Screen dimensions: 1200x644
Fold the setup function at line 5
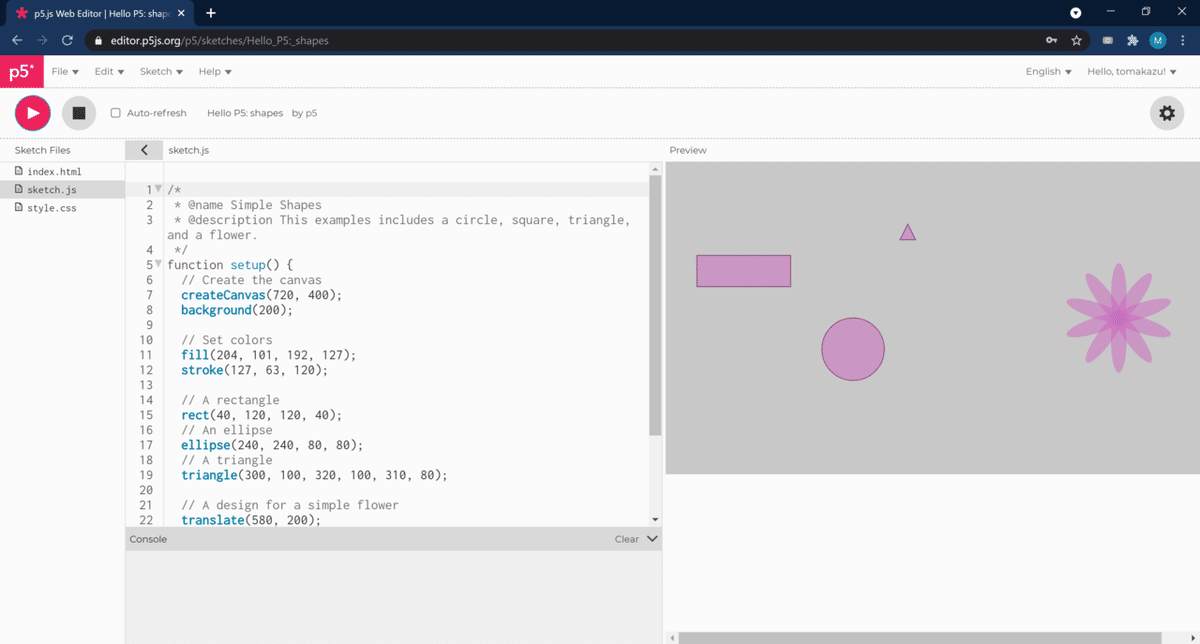point(158,265)
